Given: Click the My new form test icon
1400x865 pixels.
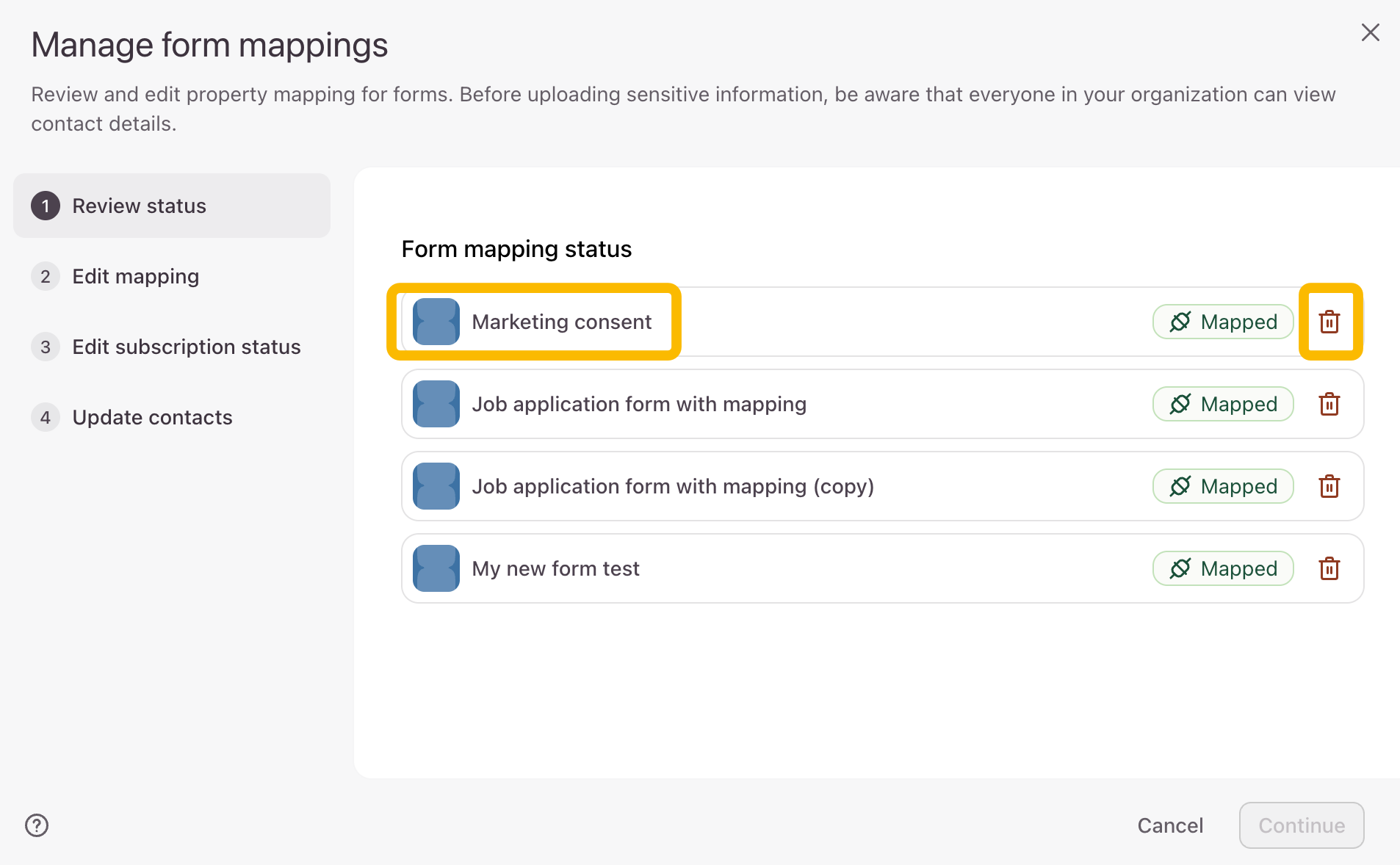Looking at the screenshot, I should click(x=436, y=569).
